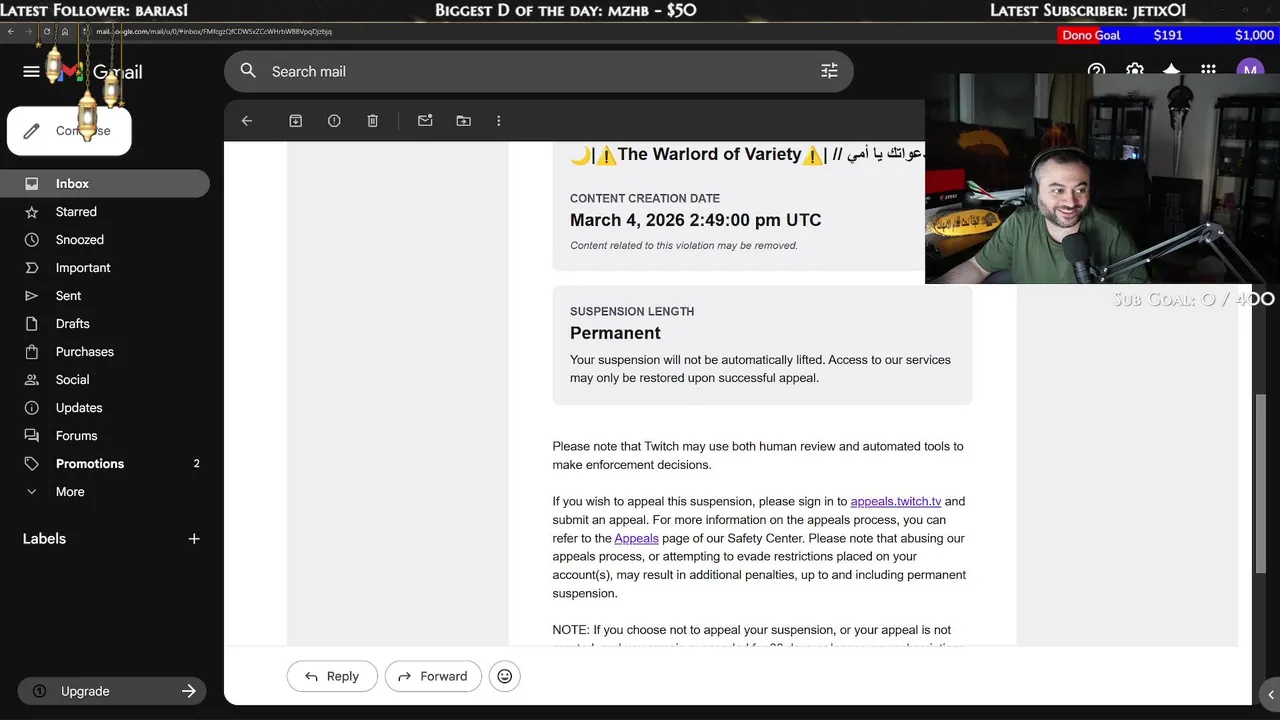Click the browser back arrow
Viewport: 1280px width, 720px height.
tap(11, 32)
